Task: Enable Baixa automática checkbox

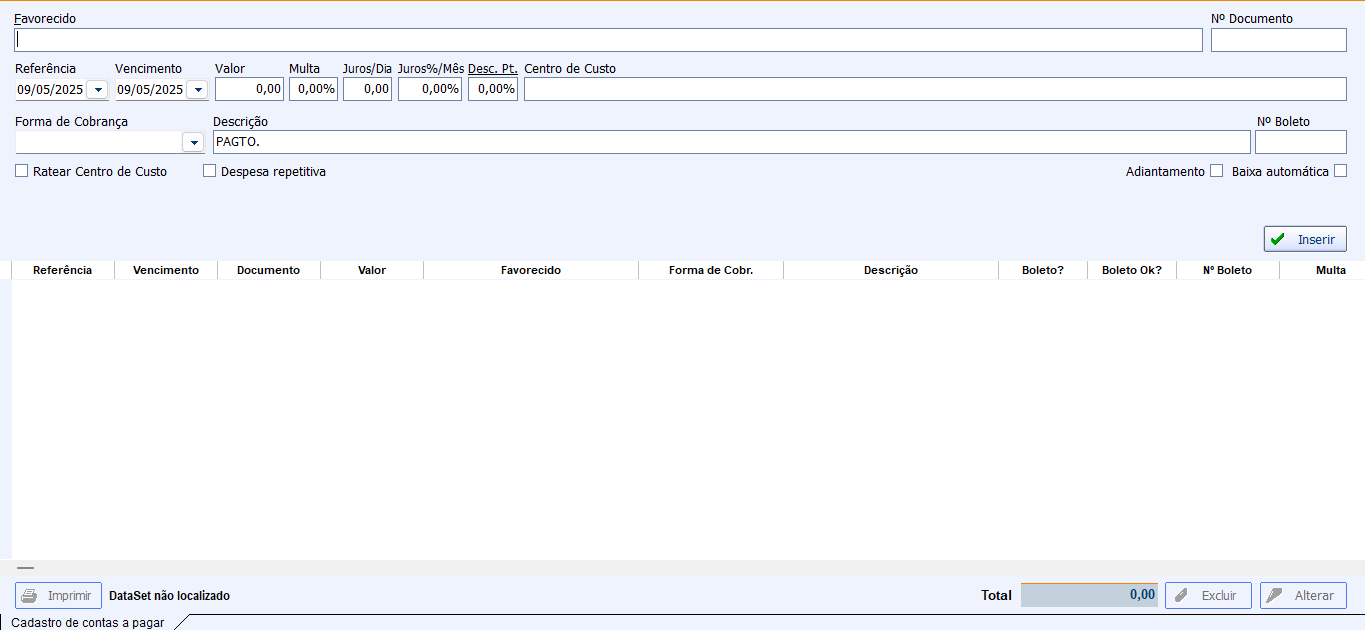Action: click(1340, 171)
